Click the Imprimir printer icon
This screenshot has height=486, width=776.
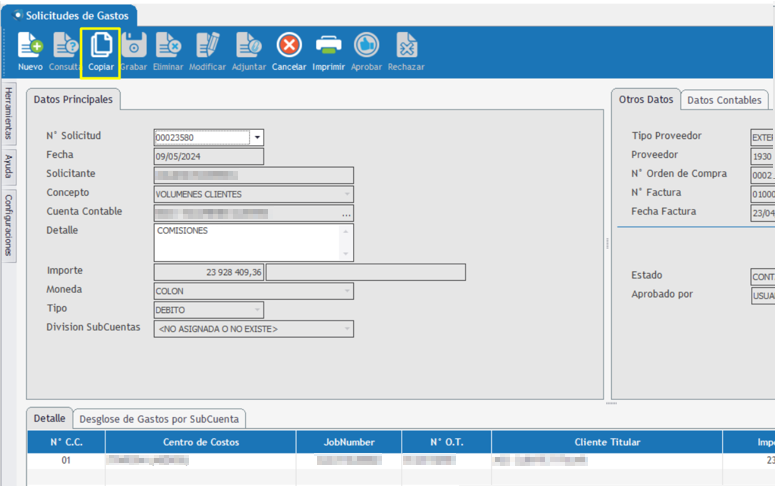(x=328, y=46)
